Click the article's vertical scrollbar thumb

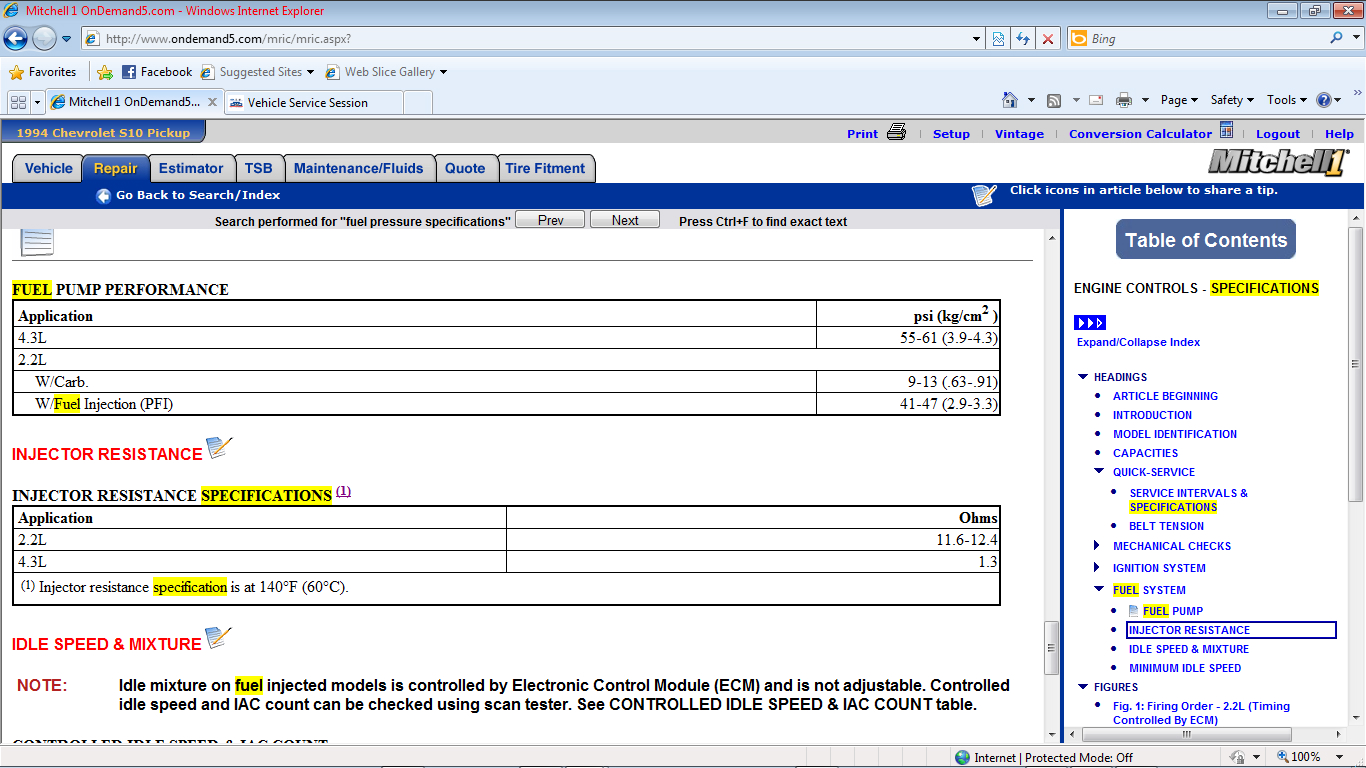1051,647
